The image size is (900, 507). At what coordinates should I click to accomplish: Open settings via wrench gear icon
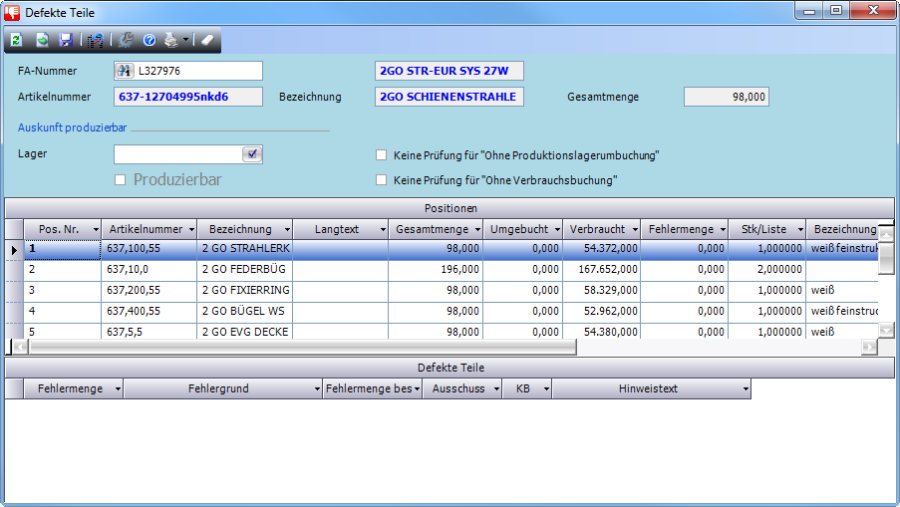[126, 41]
